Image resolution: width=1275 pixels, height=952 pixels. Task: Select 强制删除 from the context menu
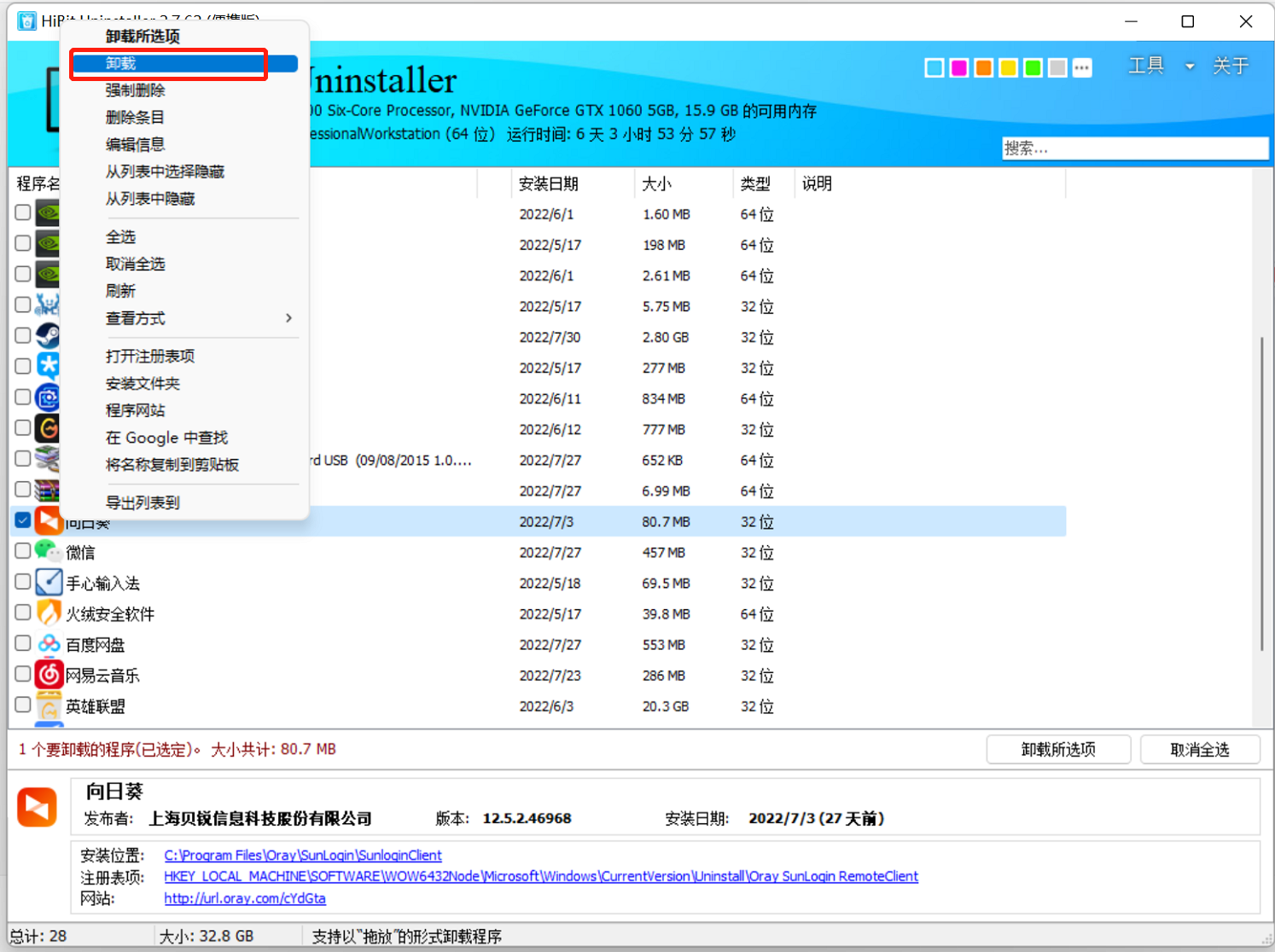click(x=134, y=90)
